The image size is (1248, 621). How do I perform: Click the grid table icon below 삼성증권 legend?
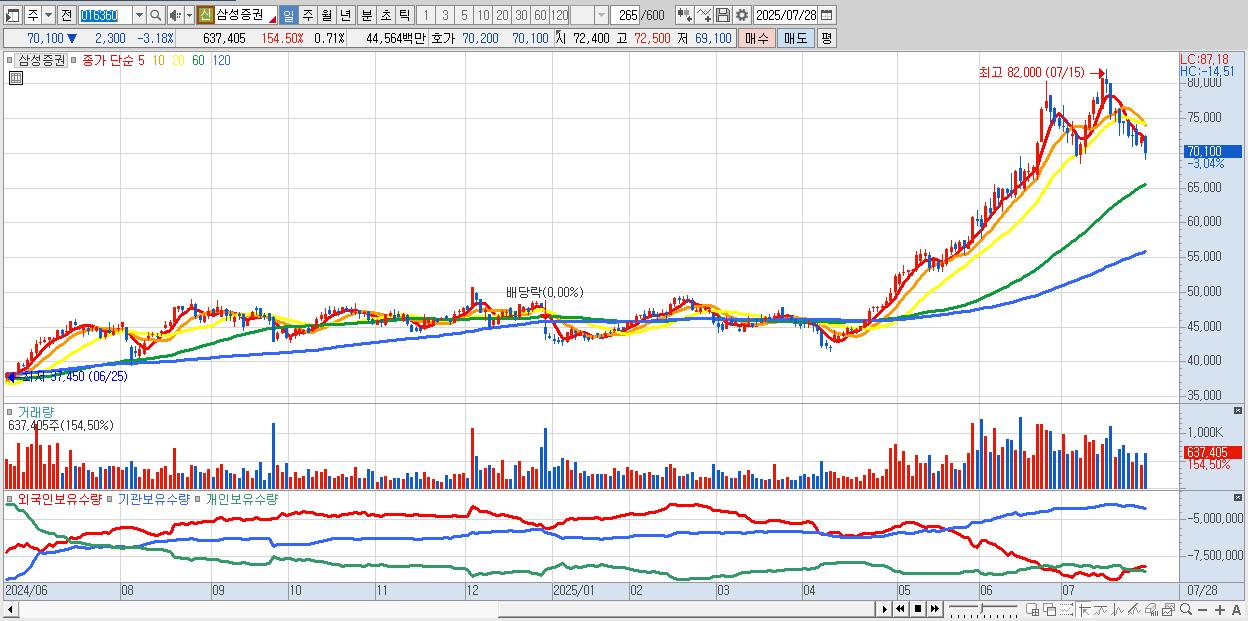[x=15, y=76]
